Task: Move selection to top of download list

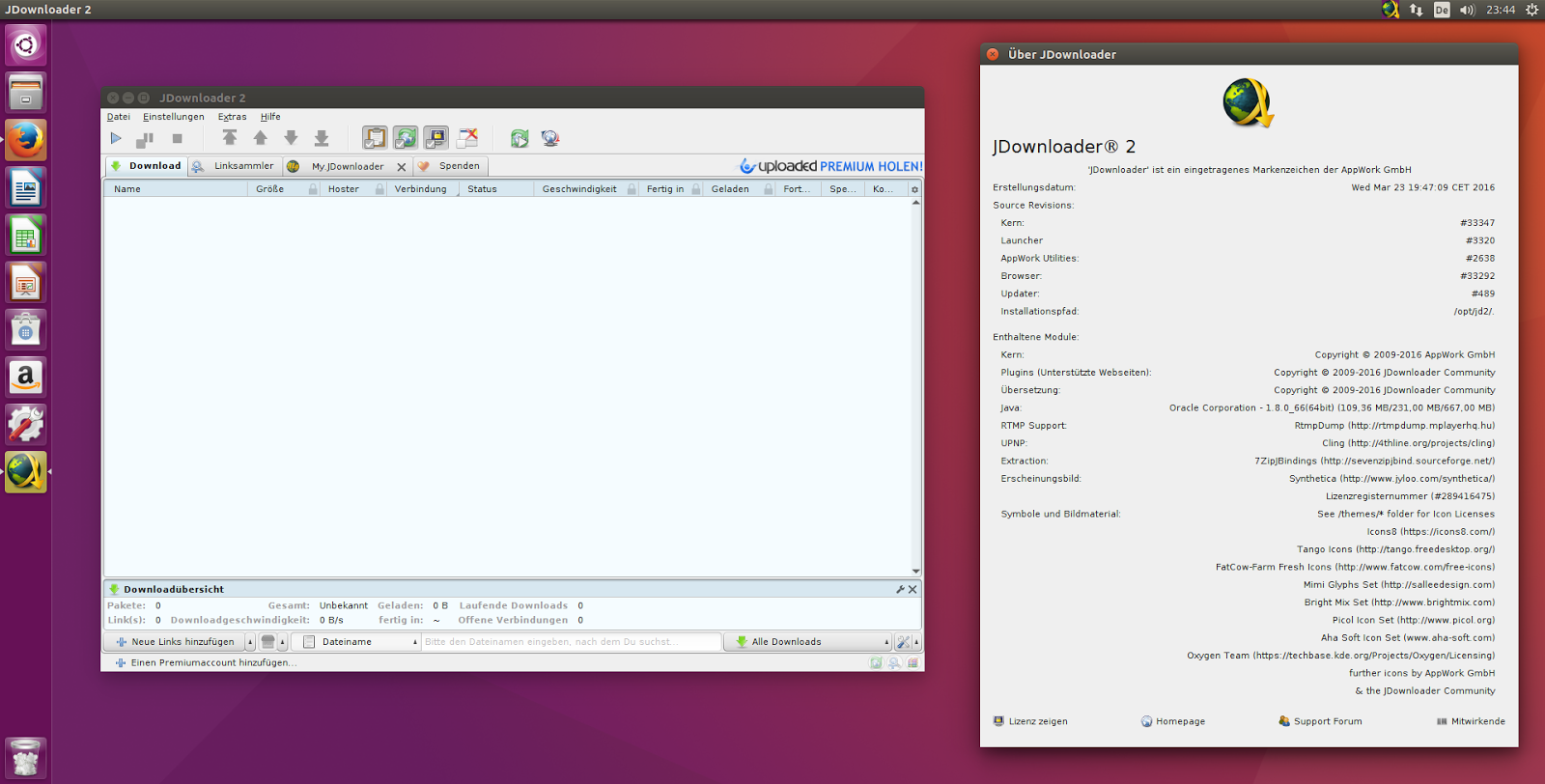Action: coord(229,138)
